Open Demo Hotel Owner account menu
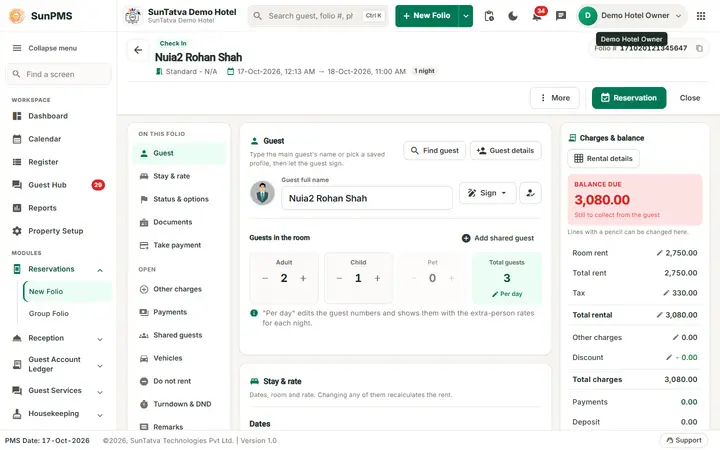The height and width of the screenshot is (450, 720). (632, 16)
